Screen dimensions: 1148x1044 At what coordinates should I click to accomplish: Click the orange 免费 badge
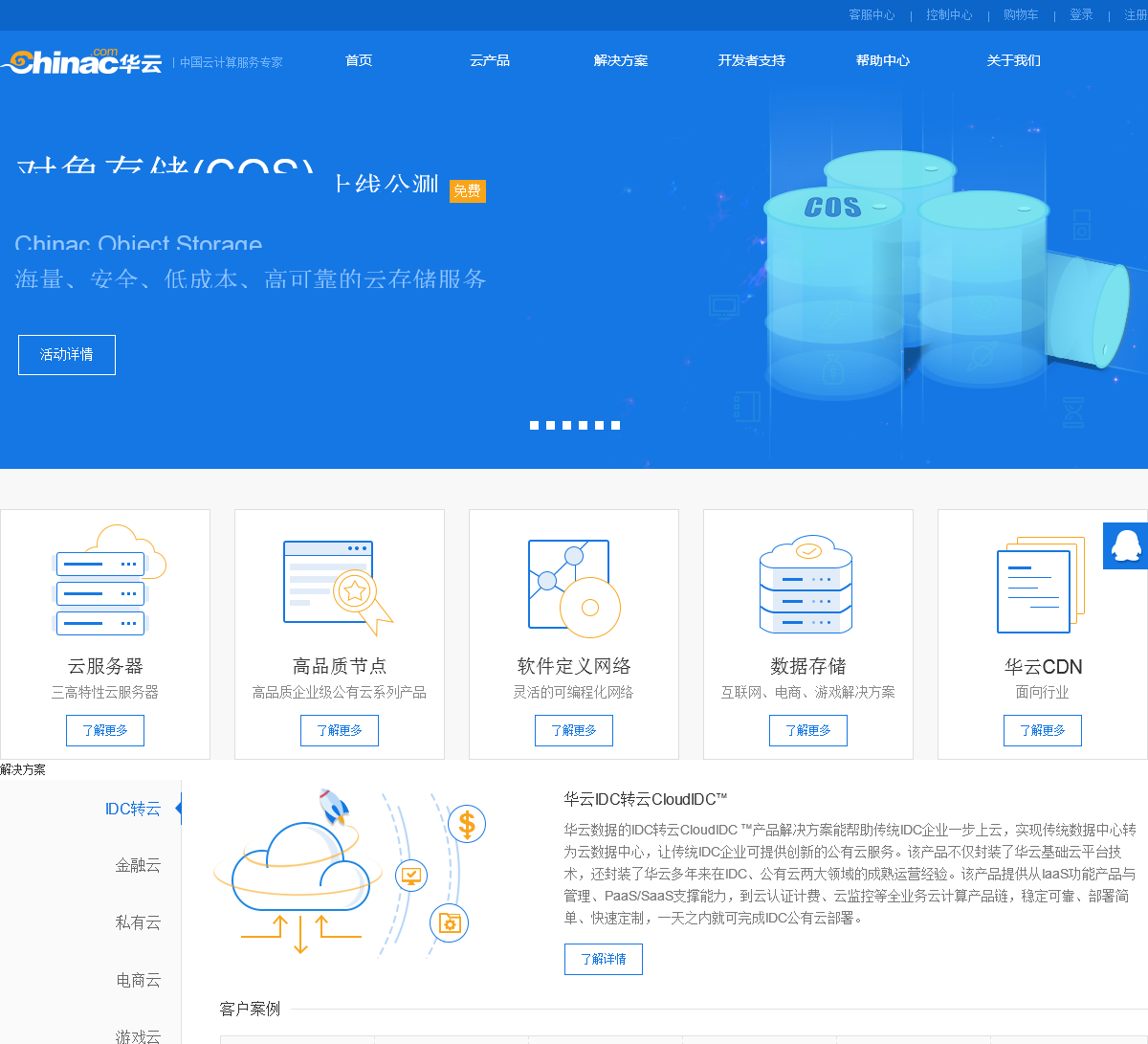pyautogui.click(x=468, y=191)
